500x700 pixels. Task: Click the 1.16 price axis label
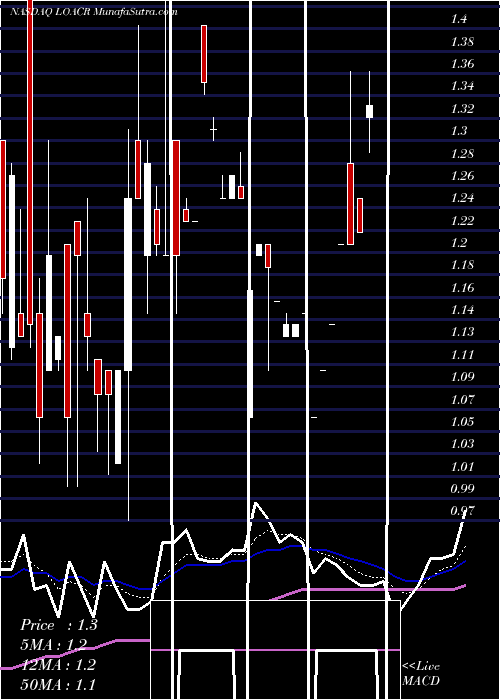tap(462, 288)
